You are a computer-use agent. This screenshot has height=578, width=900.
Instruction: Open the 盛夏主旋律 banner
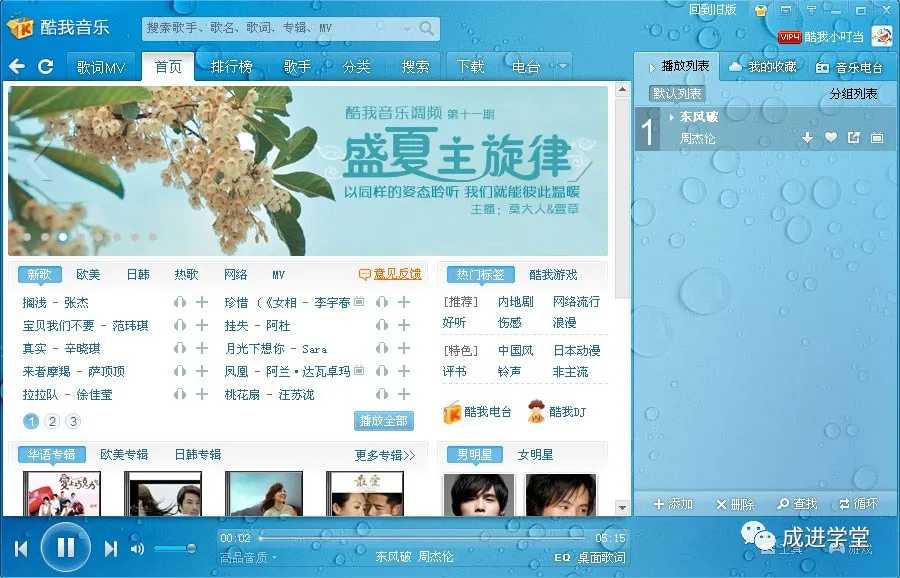(308, 170)
